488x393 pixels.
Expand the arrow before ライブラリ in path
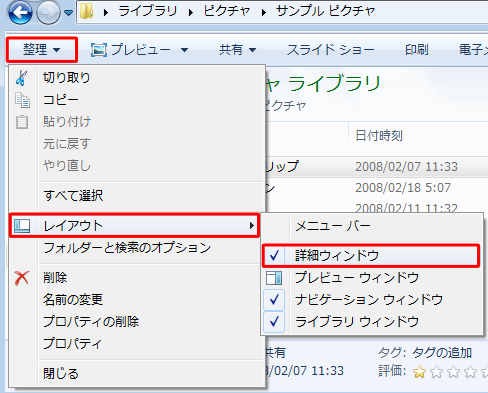pyautogui.click(x=106, y=13)
